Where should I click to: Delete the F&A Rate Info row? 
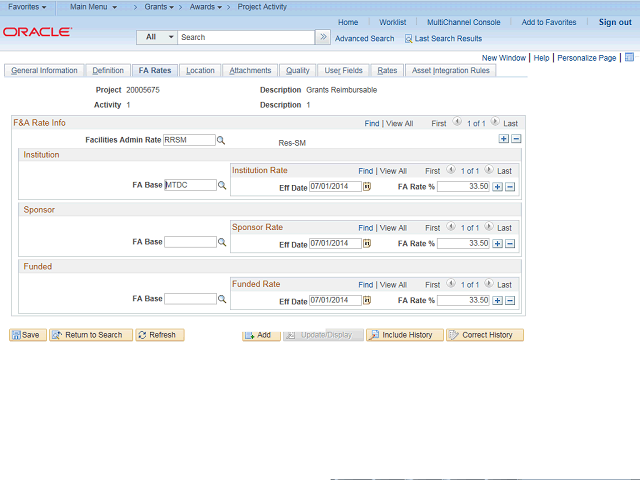(x=516, y=139)
